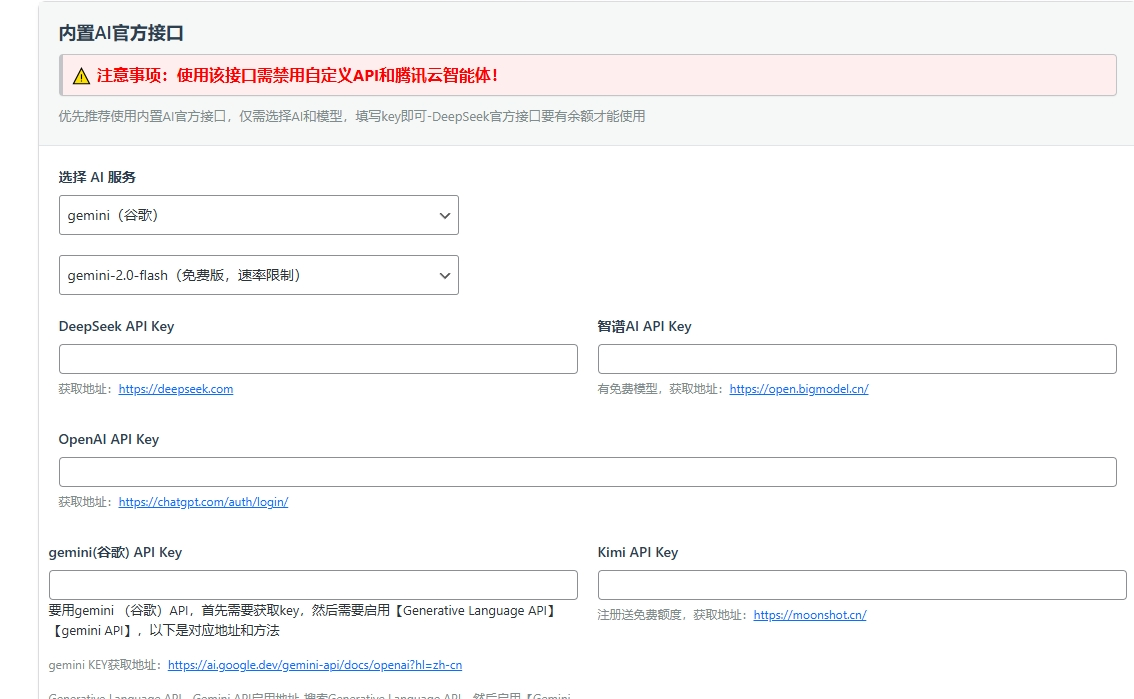
Task: Open the gemini-2.0-flash model dropdown
Action: [x=258, y=275]
